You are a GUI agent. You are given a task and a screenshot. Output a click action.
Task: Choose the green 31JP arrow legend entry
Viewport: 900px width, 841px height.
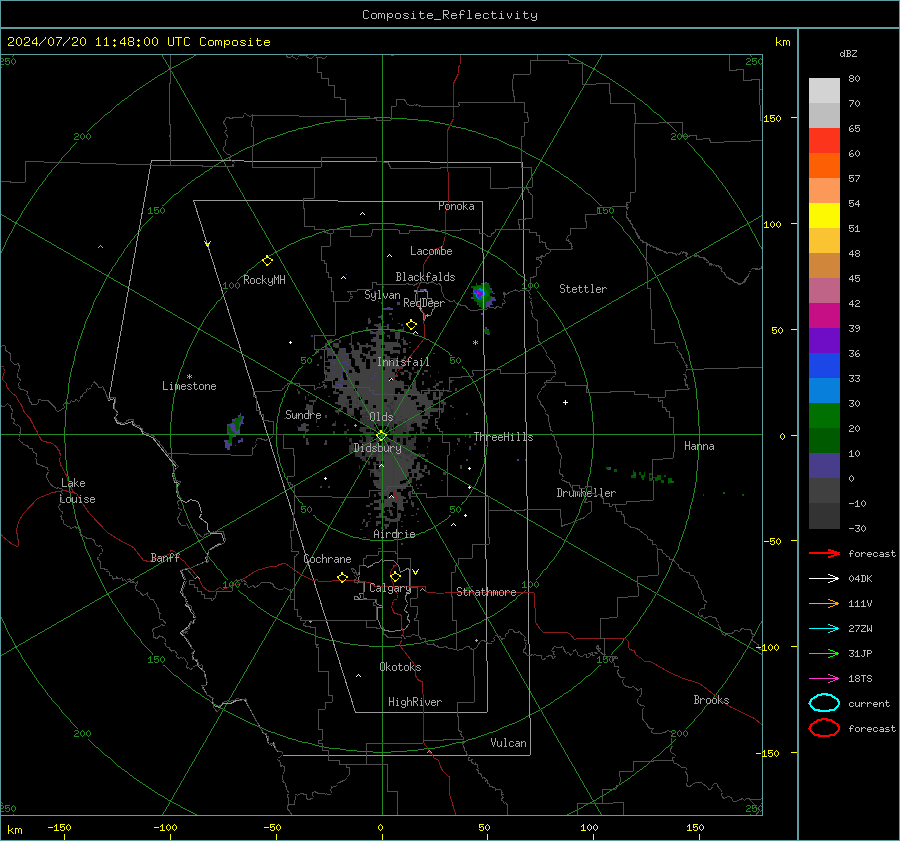(x=824, y=653)
